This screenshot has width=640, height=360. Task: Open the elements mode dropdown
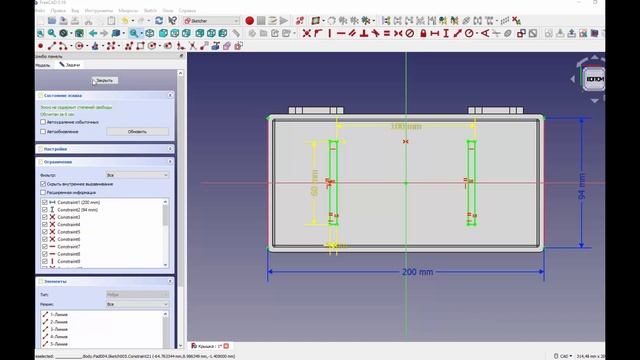(137, 304)
